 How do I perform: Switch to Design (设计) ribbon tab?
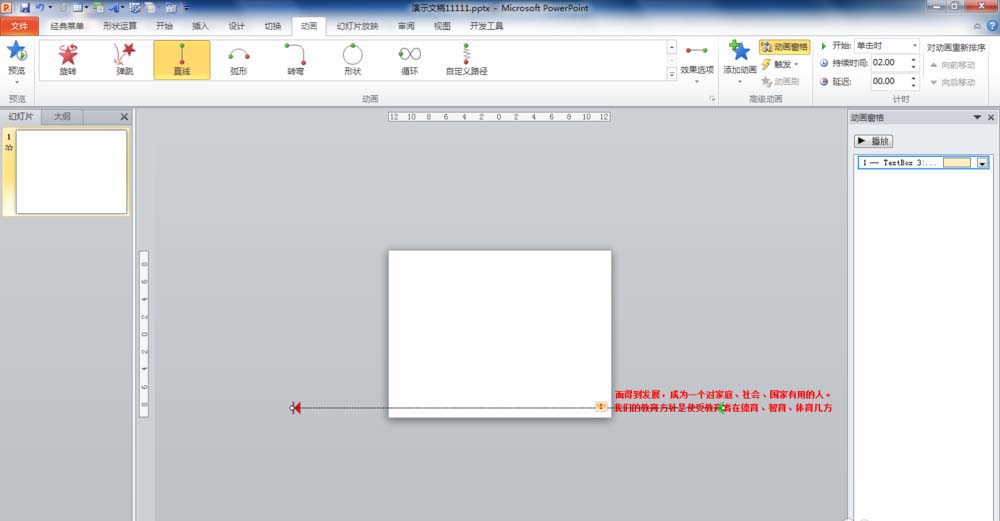point(237,26)
